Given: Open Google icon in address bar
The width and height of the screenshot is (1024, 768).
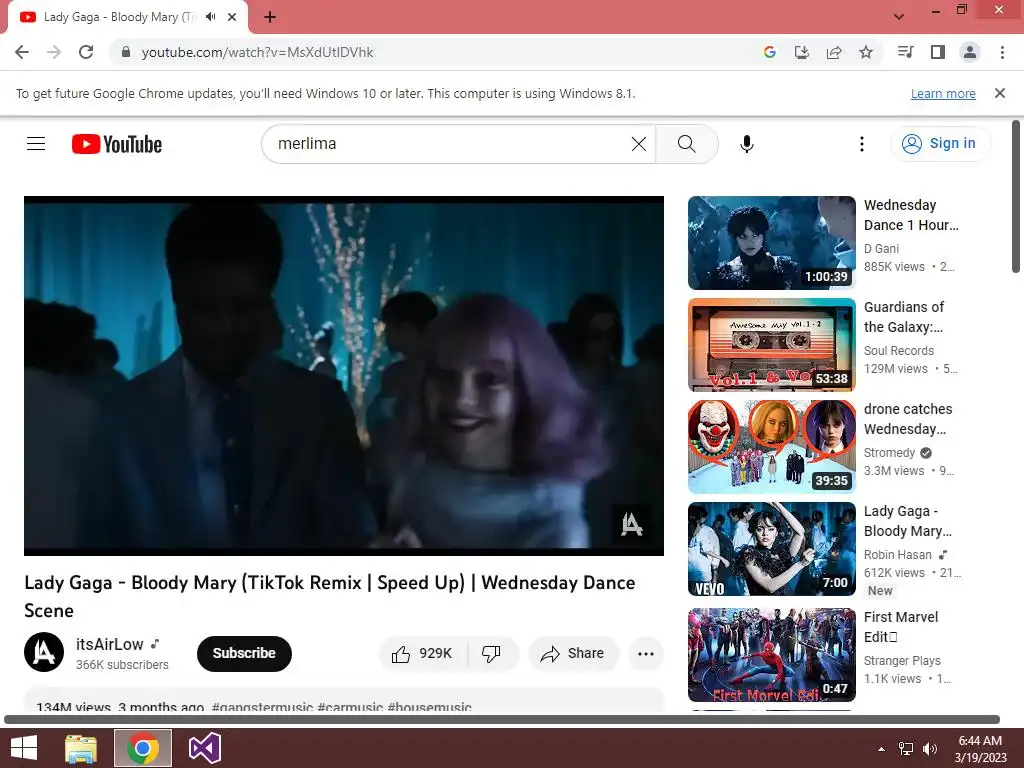Looking at the screenshot, I should (769, 52).
